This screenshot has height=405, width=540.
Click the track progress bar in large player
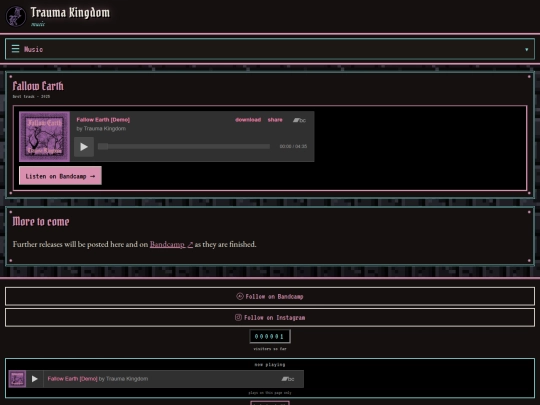tap(184, 146)
